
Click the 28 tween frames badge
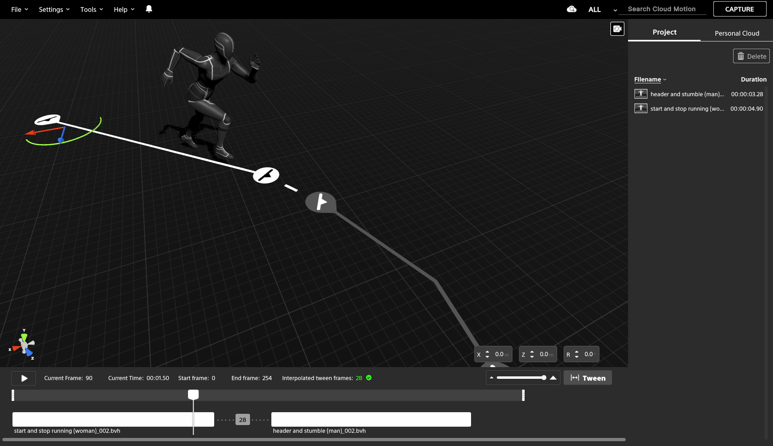pos(242,420)
